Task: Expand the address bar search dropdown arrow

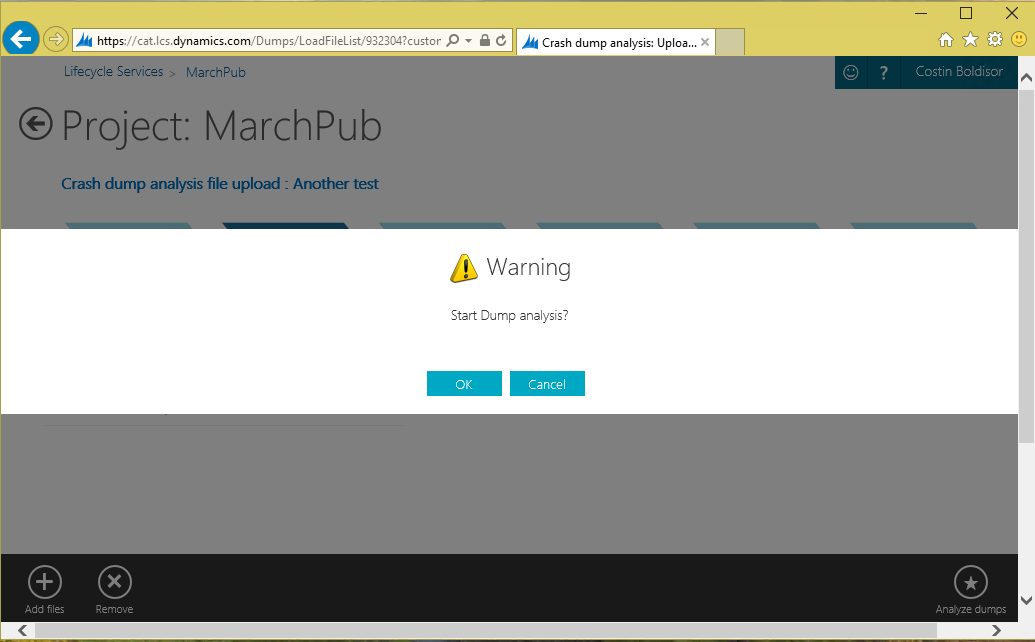Action: point(468,41)
